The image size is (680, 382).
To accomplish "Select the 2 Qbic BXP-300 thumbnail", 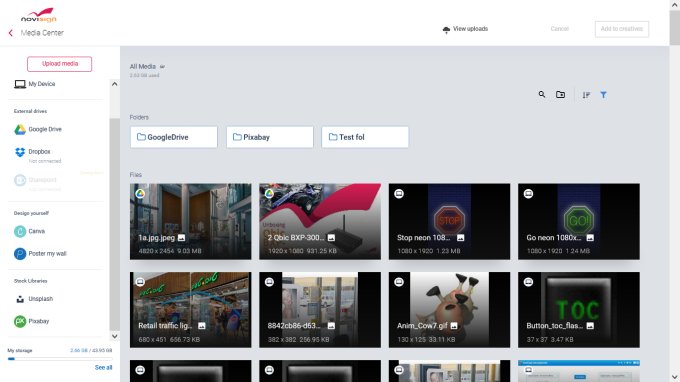I will pos(320,222).
